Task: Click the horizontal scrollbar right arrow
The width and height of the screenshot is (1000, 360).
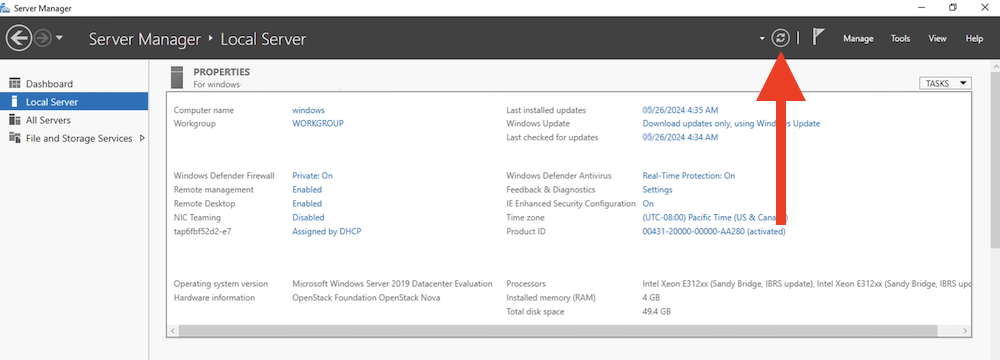Action: [966, 331]
